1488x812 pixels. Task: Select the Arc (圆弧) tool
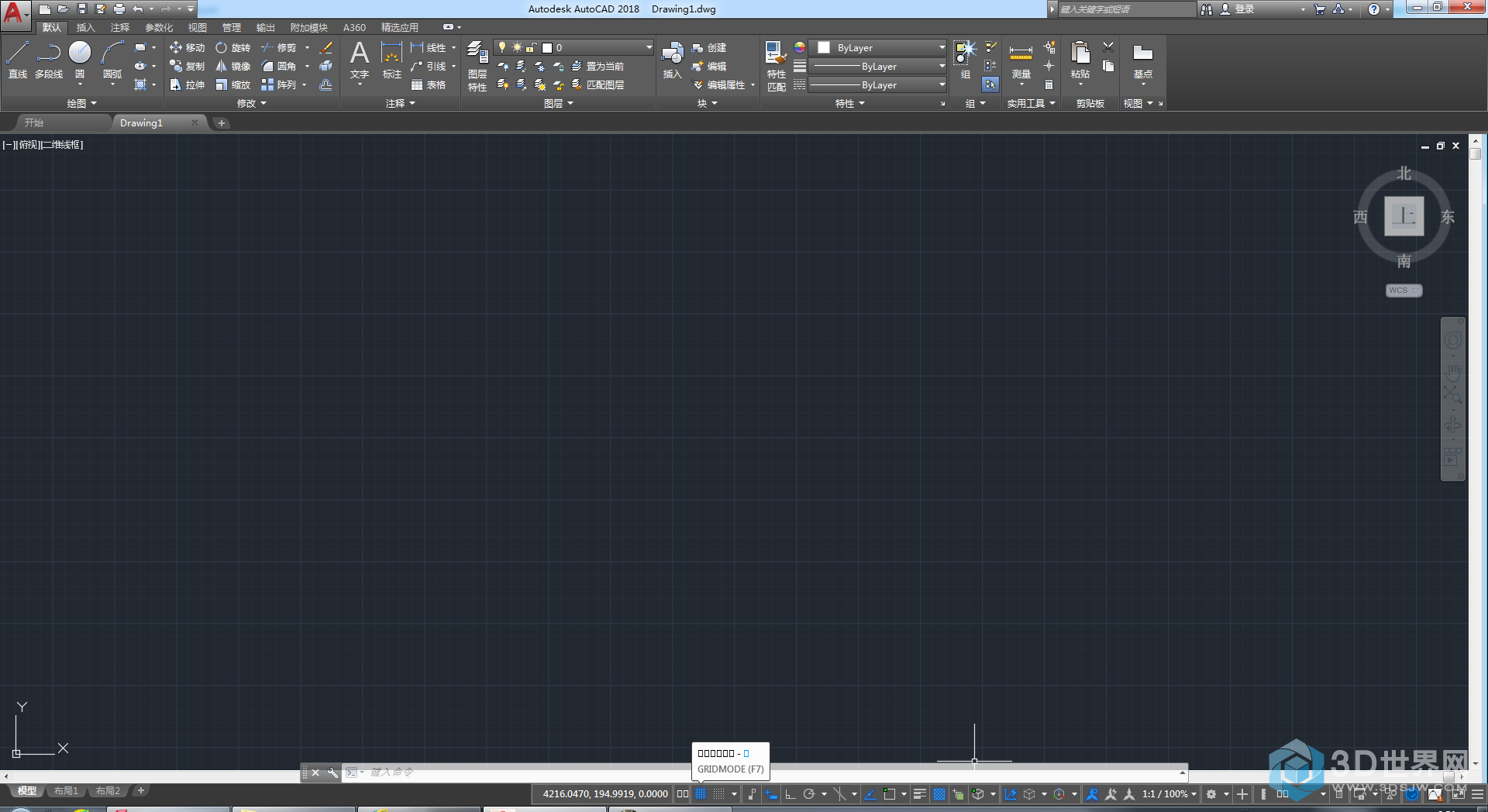pyautogui.click(x=112, y=60)
